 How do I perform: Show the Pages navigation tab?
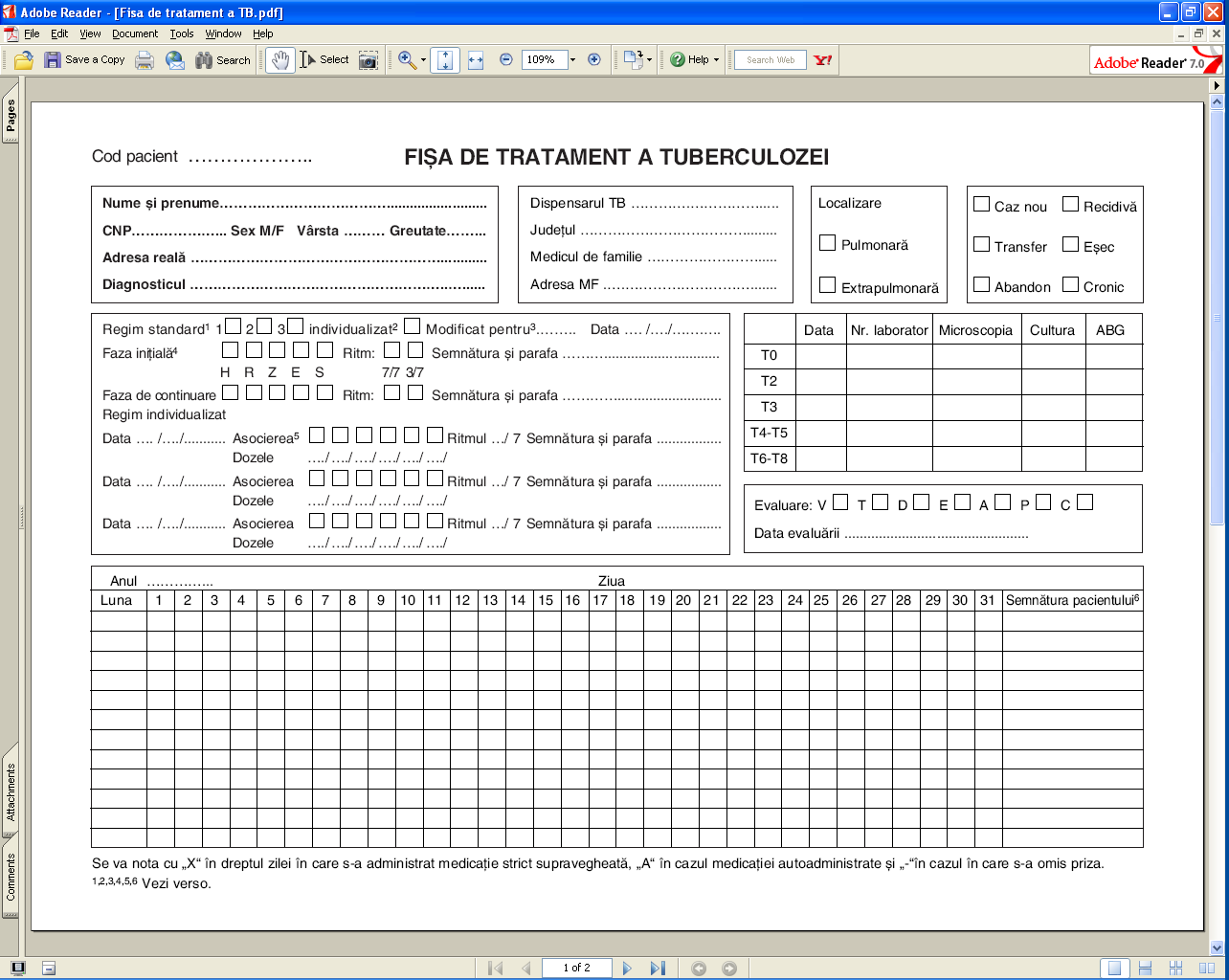point(11,116)
